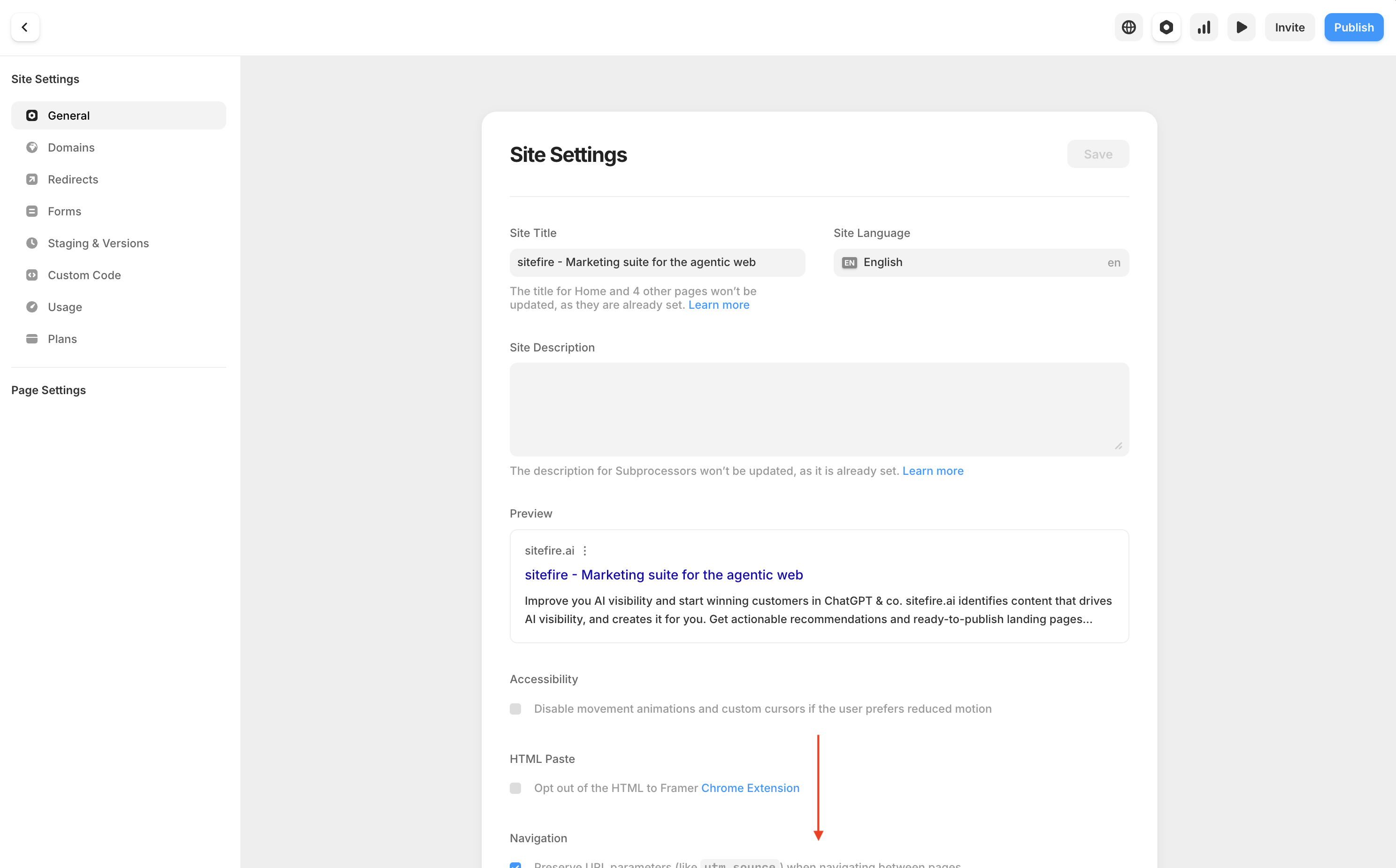This screenshot has height=868, width=1396.
Task: Open the Domains settings
Action: pyautogui.click(x=119, y=147)
